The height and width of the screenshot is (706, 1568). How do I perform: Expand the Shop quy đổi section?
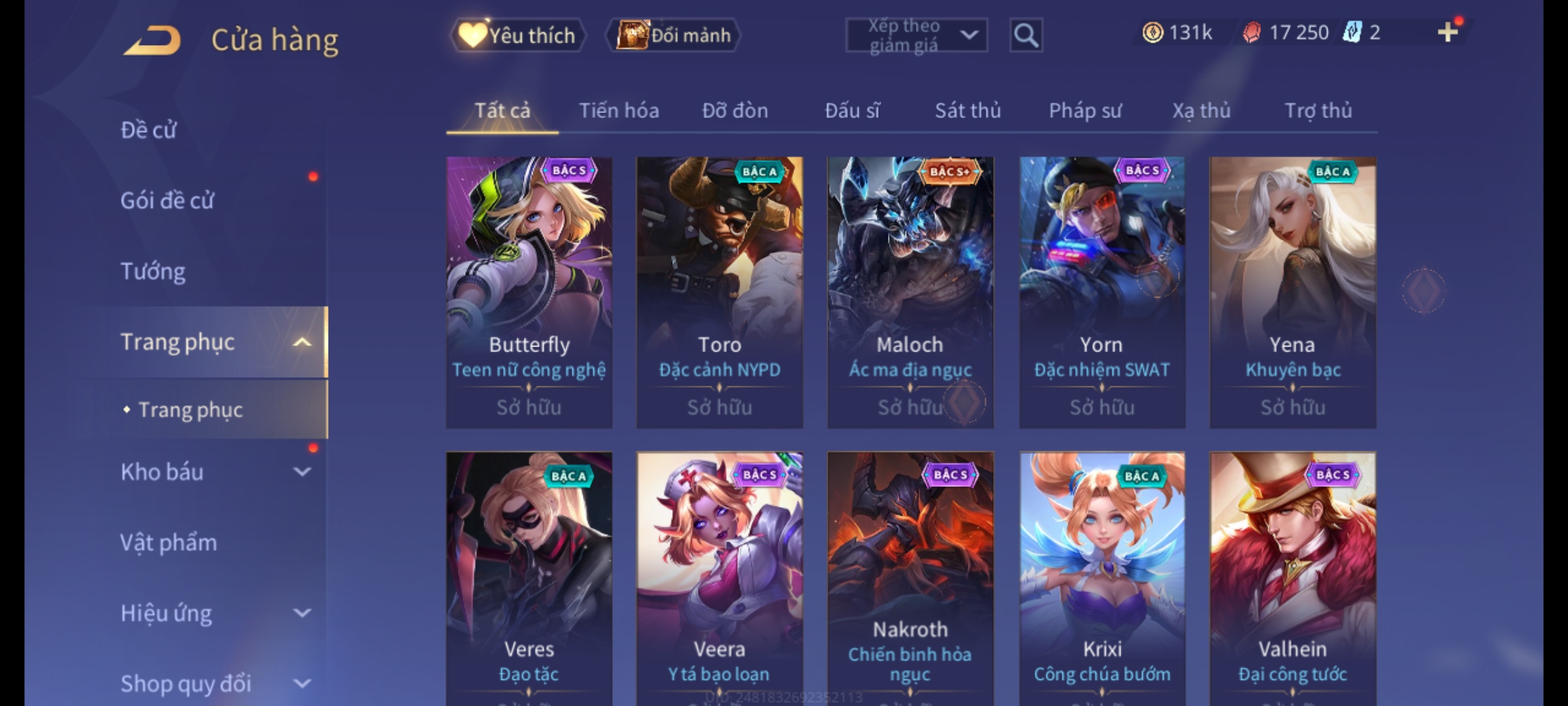click(x=302, y=683)
